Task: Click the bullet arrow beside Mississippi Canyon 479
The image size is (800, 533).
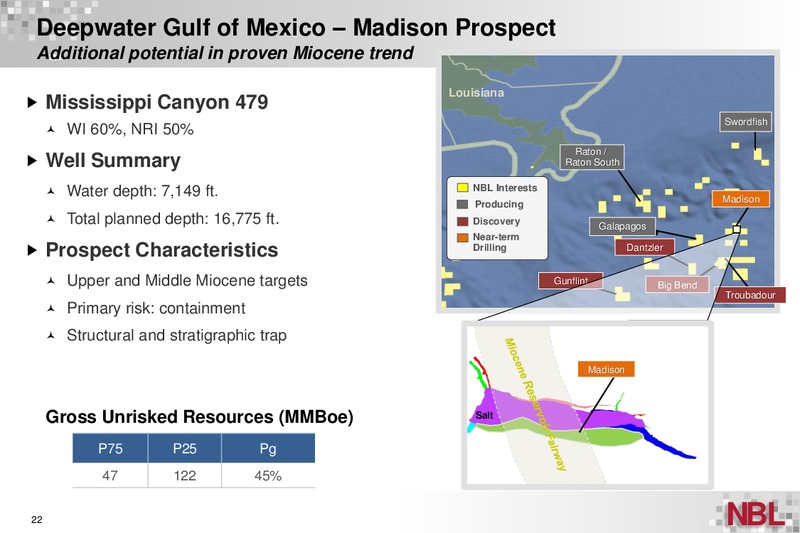Action: [32, 102]
